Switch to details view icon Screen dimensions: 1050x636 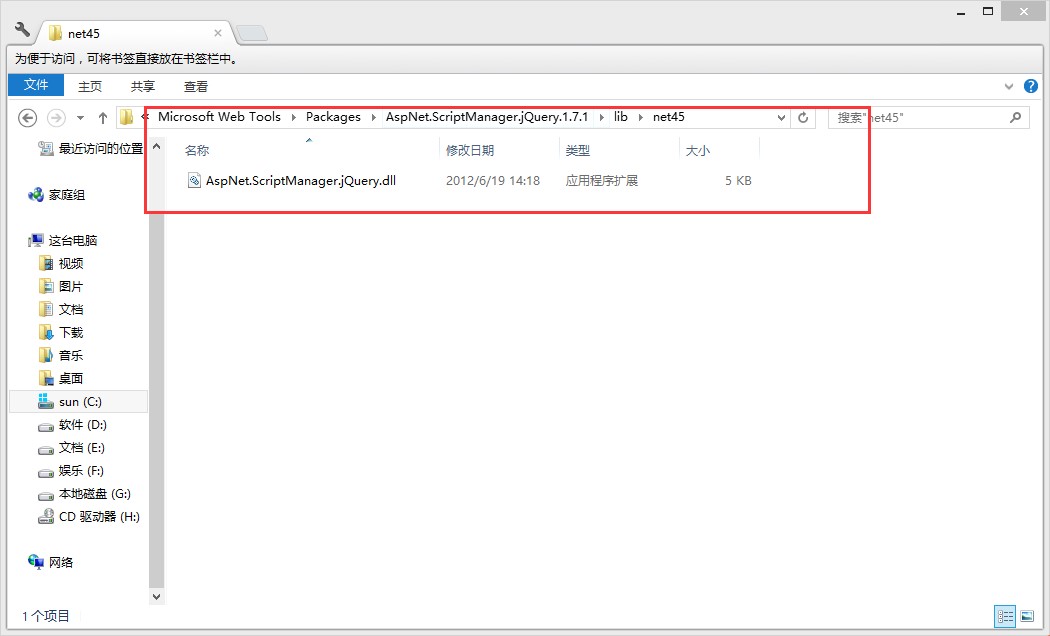[x=1005, y=616]
